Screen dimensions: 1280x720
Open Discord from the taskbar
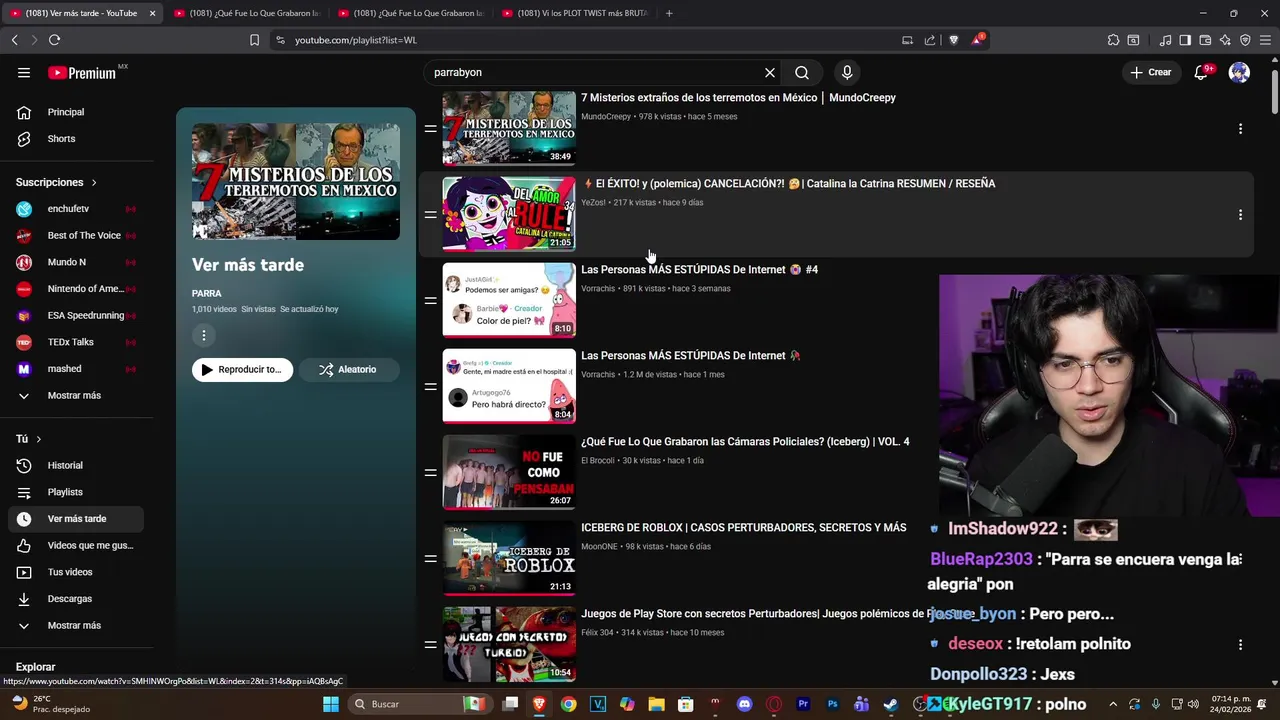[x=744, y=704]
